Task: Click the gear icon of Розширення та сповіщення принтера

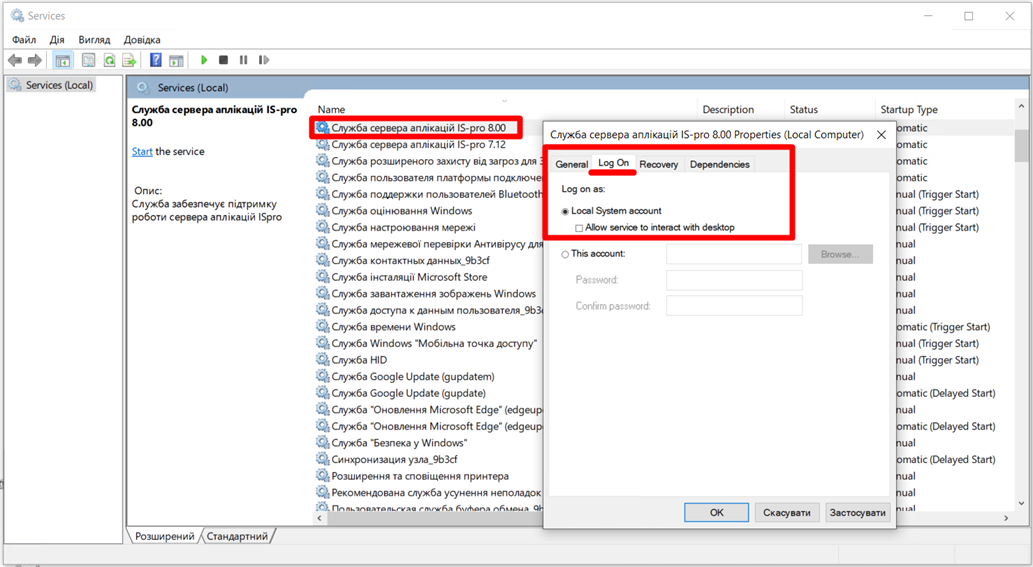Action: pos(322,475)
